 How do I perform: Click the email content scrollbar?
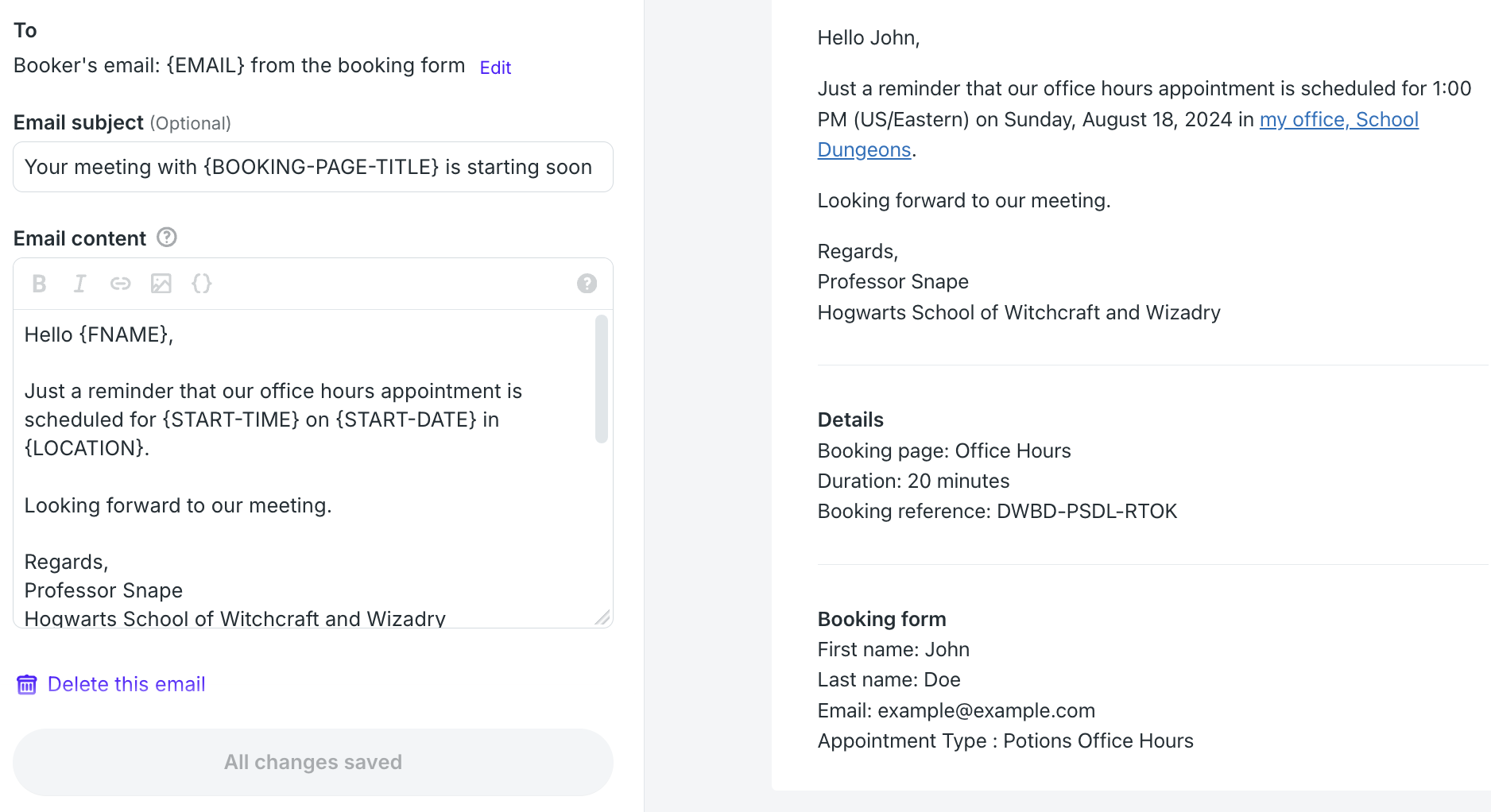602,379
